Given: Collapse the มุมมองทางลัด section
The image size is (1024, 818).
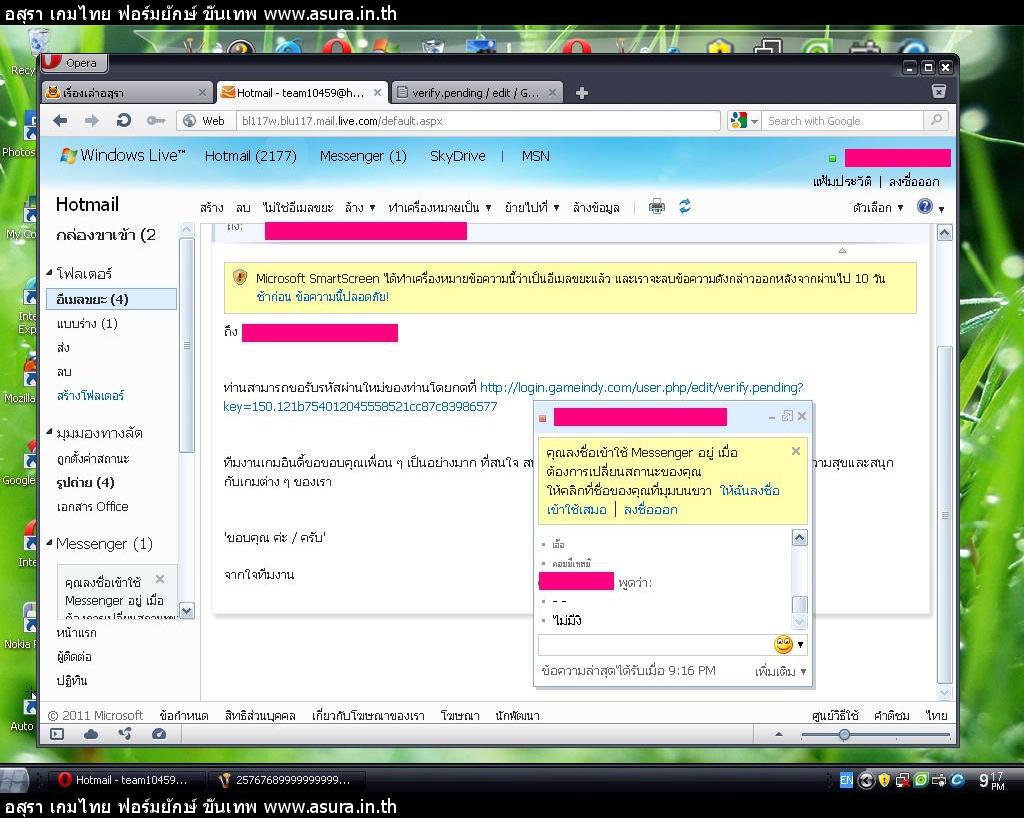Looking at the screenshot, I should [50, 432].
